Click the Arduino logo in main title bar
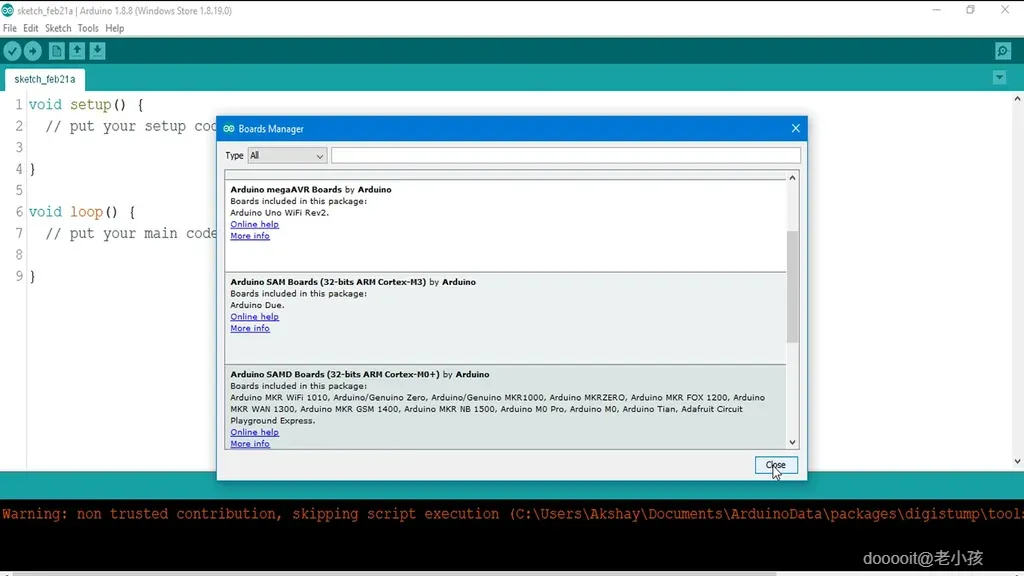 8,10
